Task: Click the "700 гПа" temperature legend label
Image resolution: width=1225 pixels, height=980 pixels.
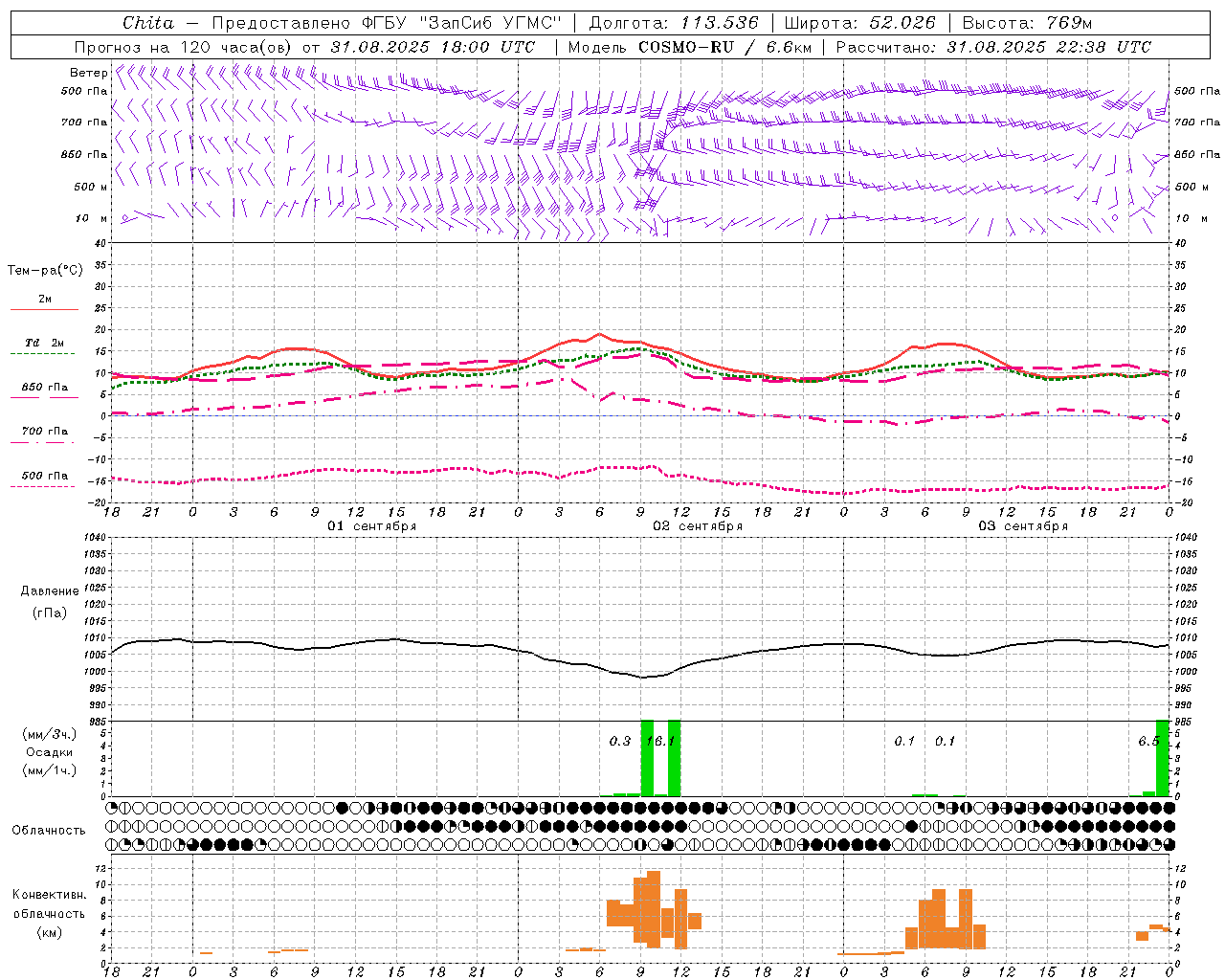Action: click(x=45, y=431)
